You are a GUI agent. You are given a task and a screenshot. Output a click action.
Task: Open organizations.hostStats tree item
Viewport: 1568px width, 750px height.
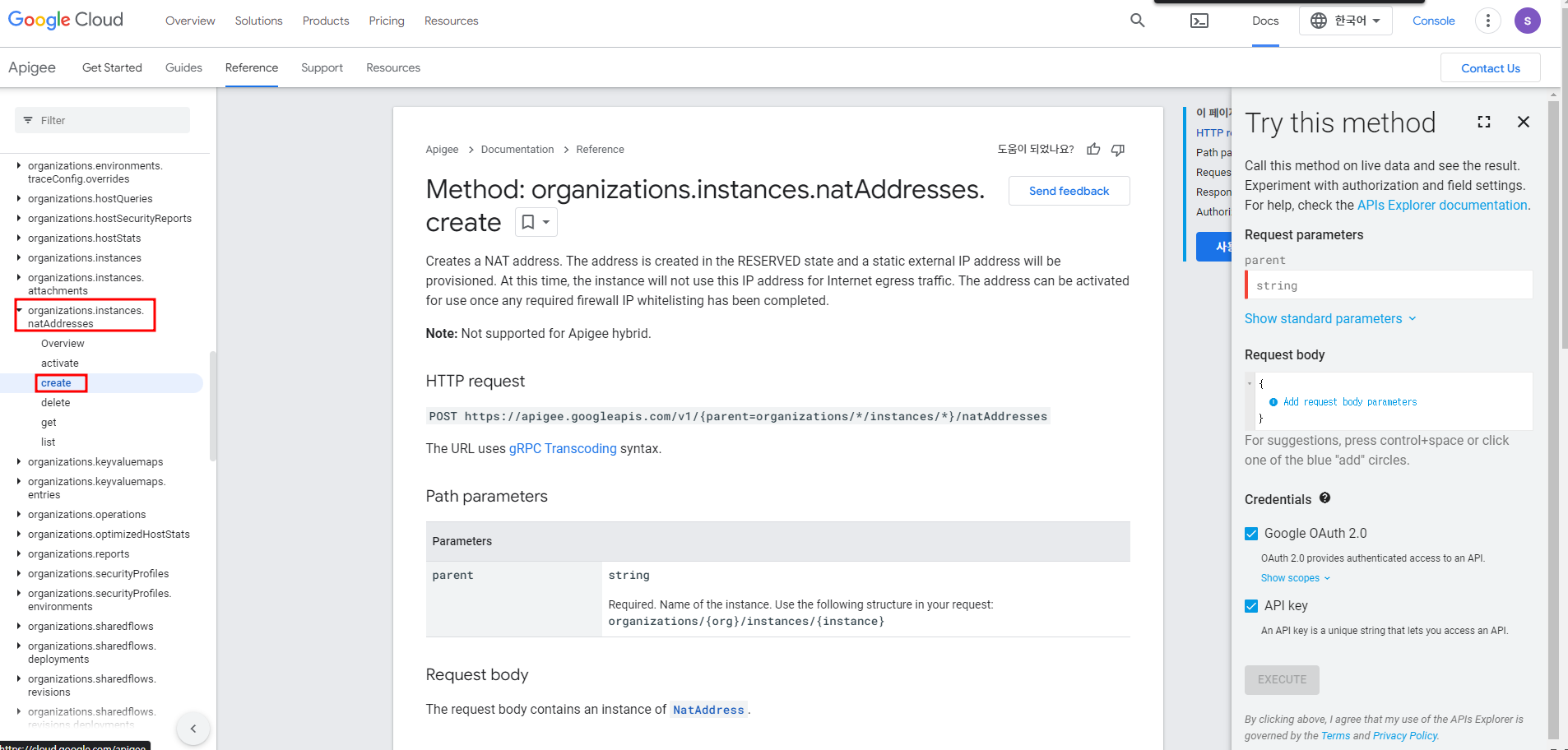84,238
